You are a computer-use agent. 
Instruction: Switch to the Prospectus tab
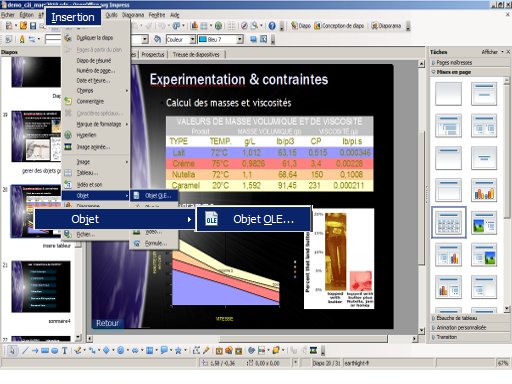(153, 54)
